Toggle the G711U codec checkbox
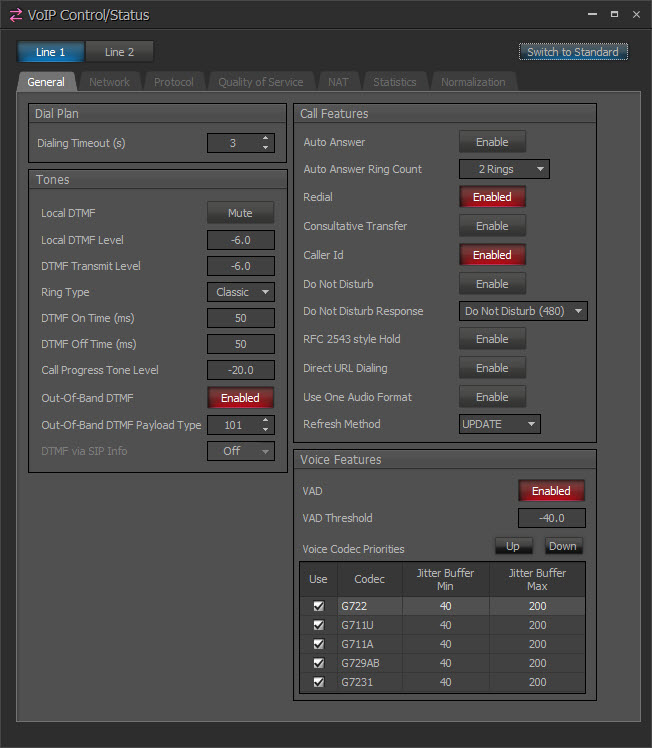 click(x=319, y=625)
